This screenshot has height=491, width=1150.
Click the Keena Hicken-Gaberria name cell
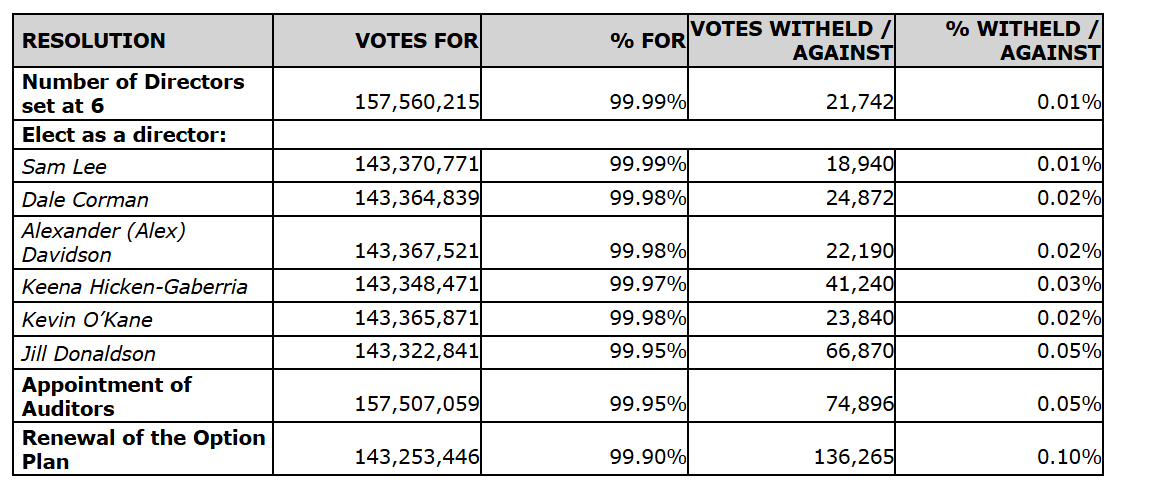pyautogui.click(x=134, y=287)
